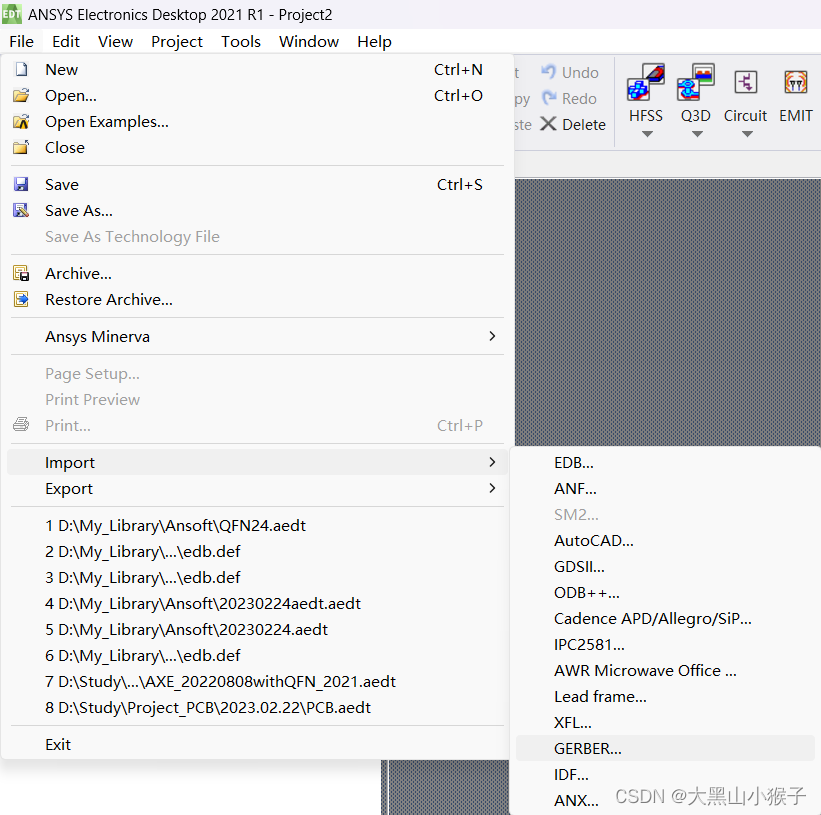Viewport: 821px width, 815px height.
Task: Click Delete in the toolbar
Action: click(573, 124)
